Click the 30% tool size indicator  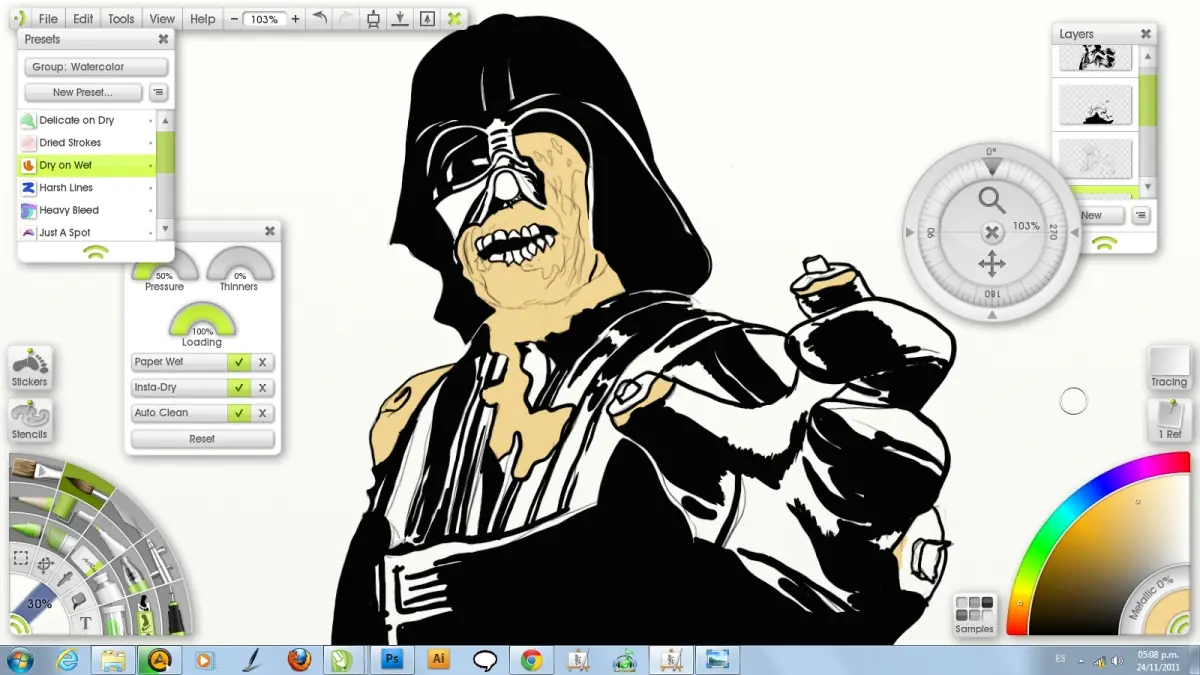[x=38, y=604]
